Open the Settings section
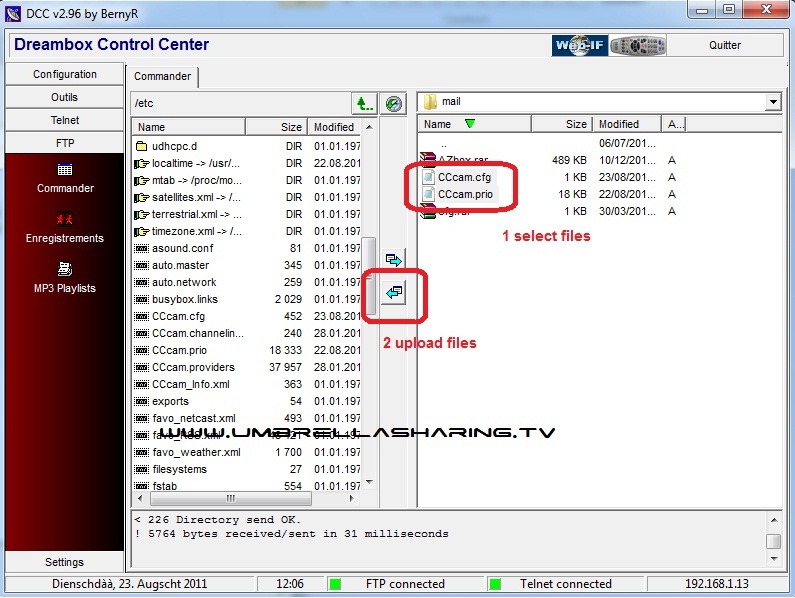The image size is (795, 598). [64, 562]
